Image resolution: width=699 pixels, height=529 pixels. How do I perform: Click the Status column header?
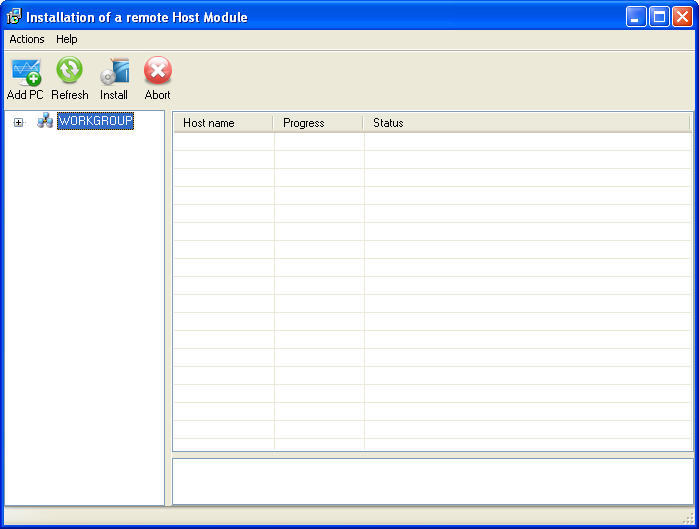526,123
